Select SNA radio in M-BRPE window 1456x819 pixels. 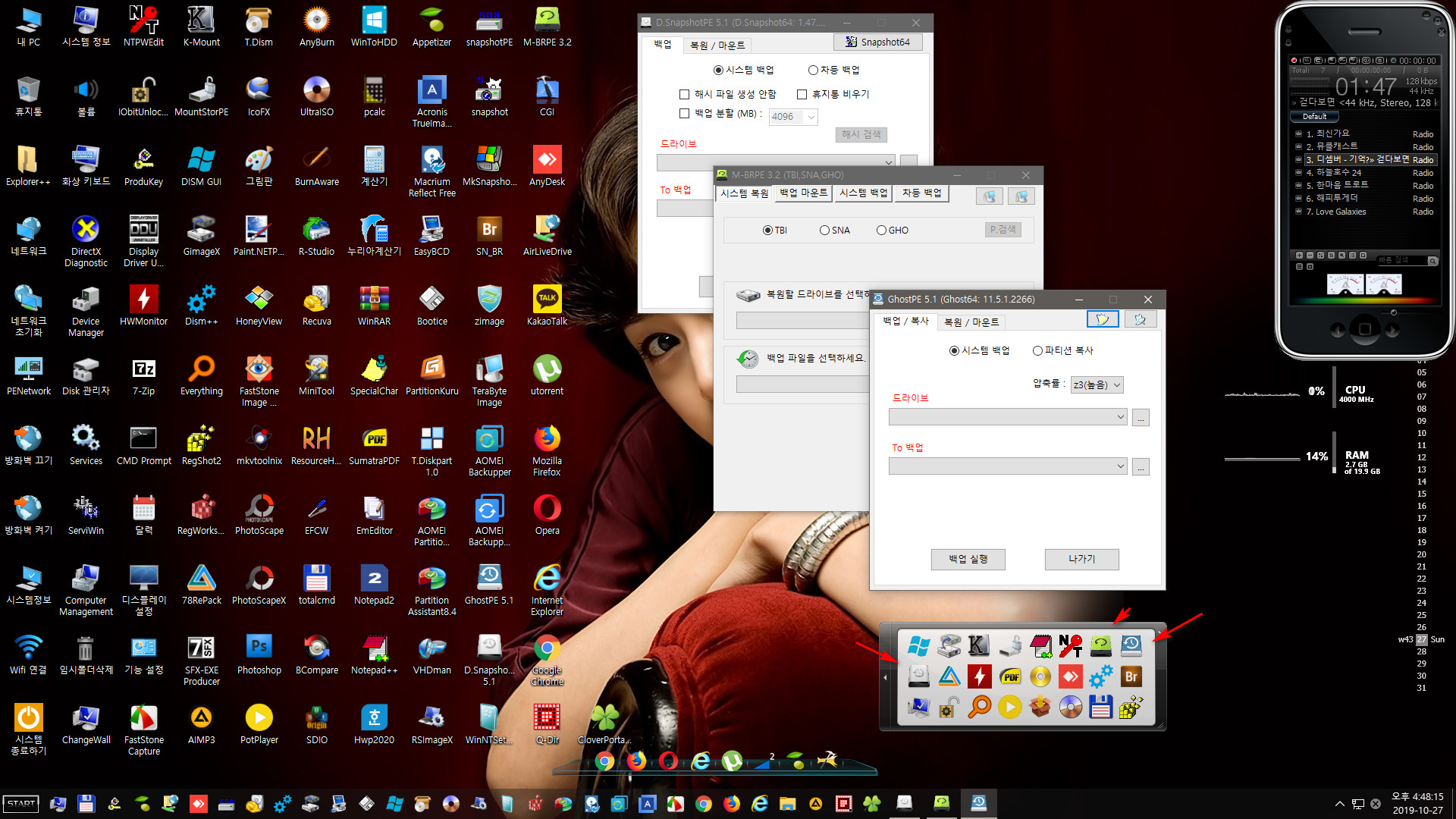coord(834,230)
